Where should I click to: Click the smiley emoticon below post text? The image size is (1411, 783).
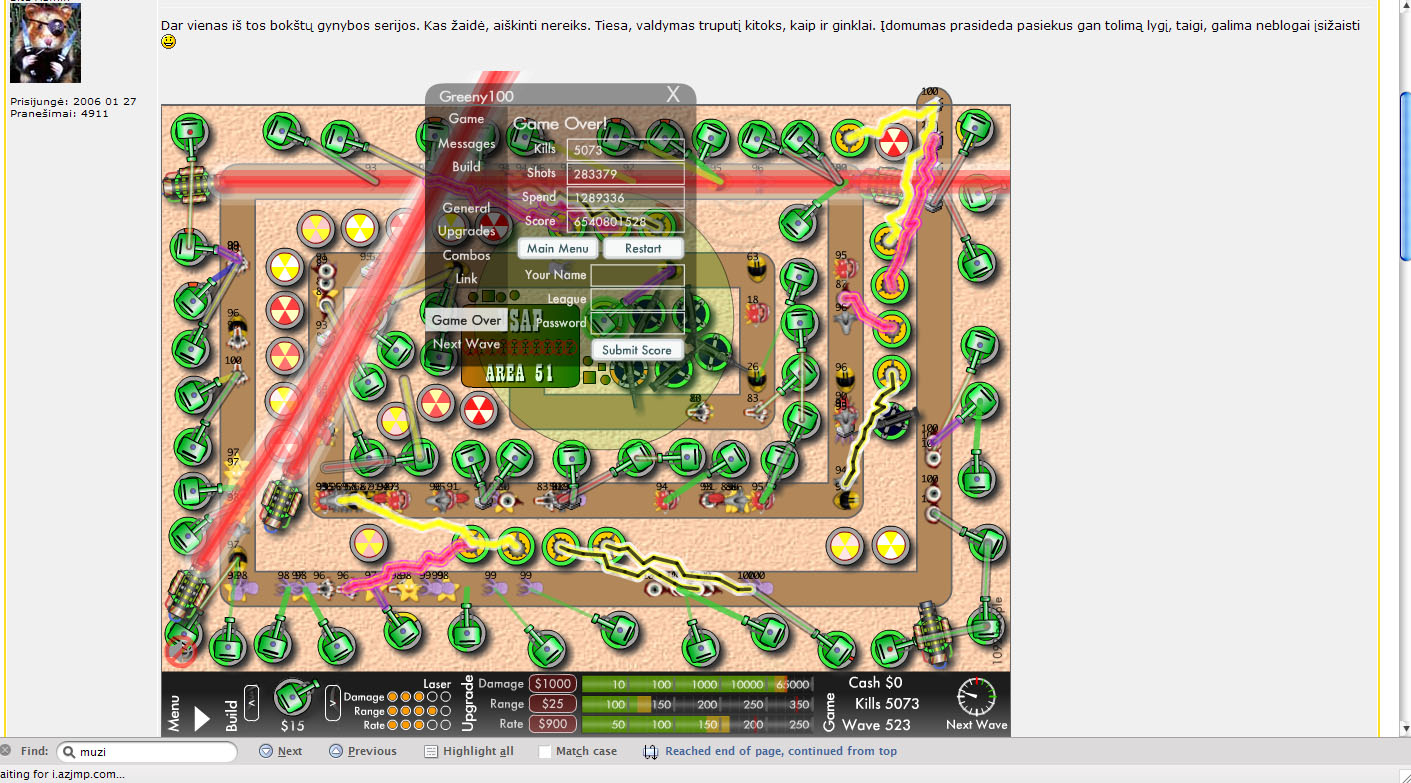click(169, 42)
